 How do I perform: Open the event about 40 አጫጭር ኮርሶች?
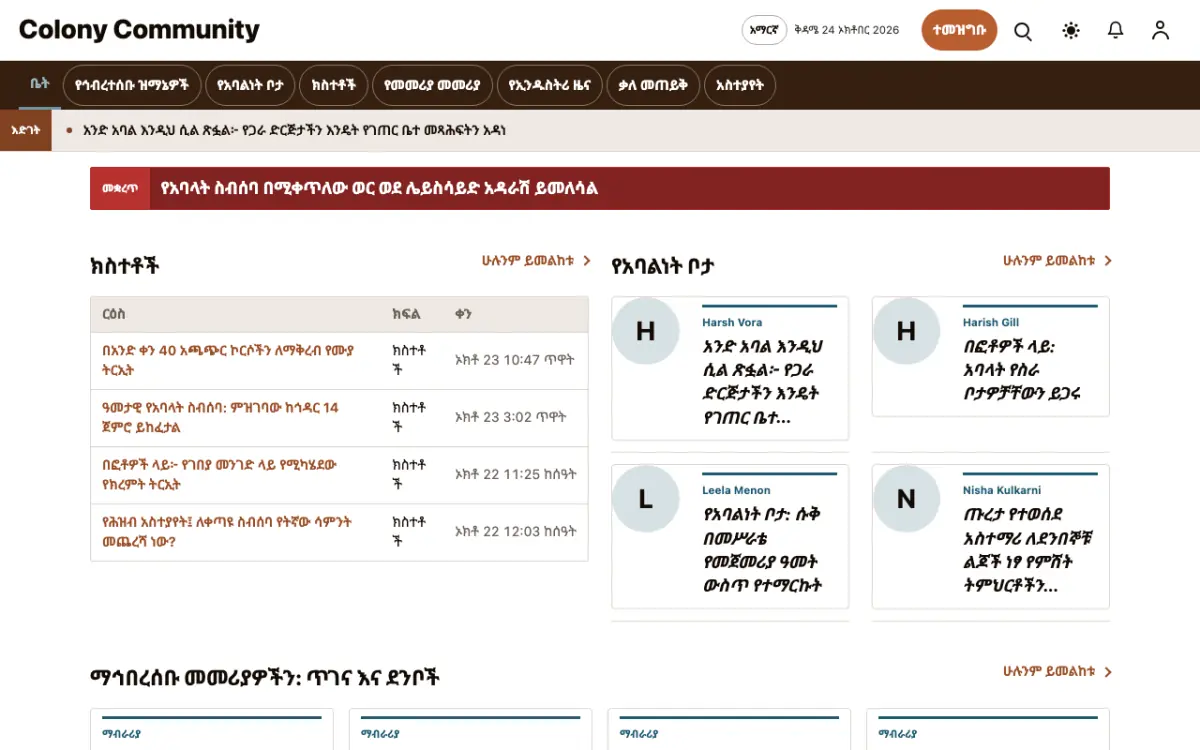pos(228,360)
